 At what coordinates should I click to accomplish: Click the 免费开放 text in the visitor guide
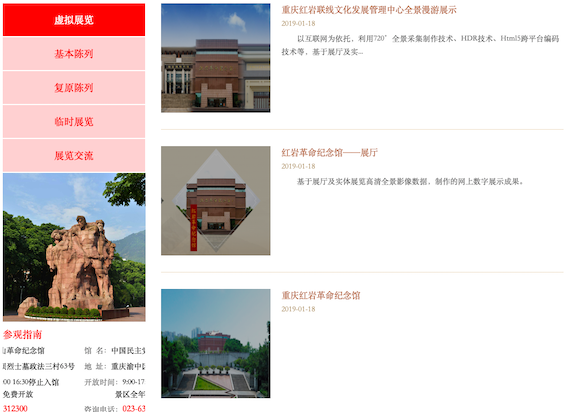coord(18,394)
